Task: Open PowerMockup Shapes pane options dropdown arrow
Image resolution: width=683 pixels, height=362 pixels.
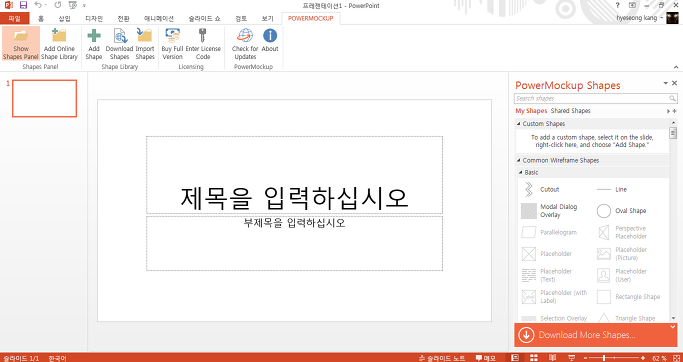Action: tap(666, 83)
